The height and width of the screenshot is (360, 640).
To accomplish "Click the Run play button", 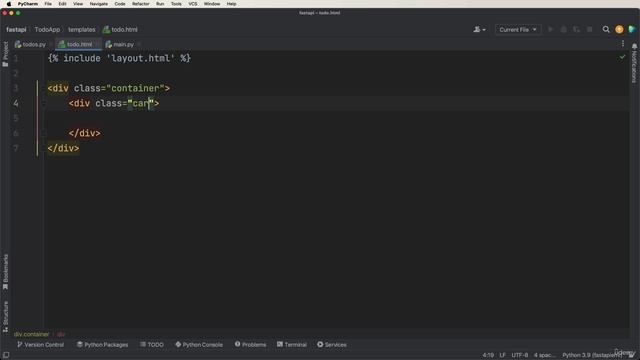I will (551, 29).
